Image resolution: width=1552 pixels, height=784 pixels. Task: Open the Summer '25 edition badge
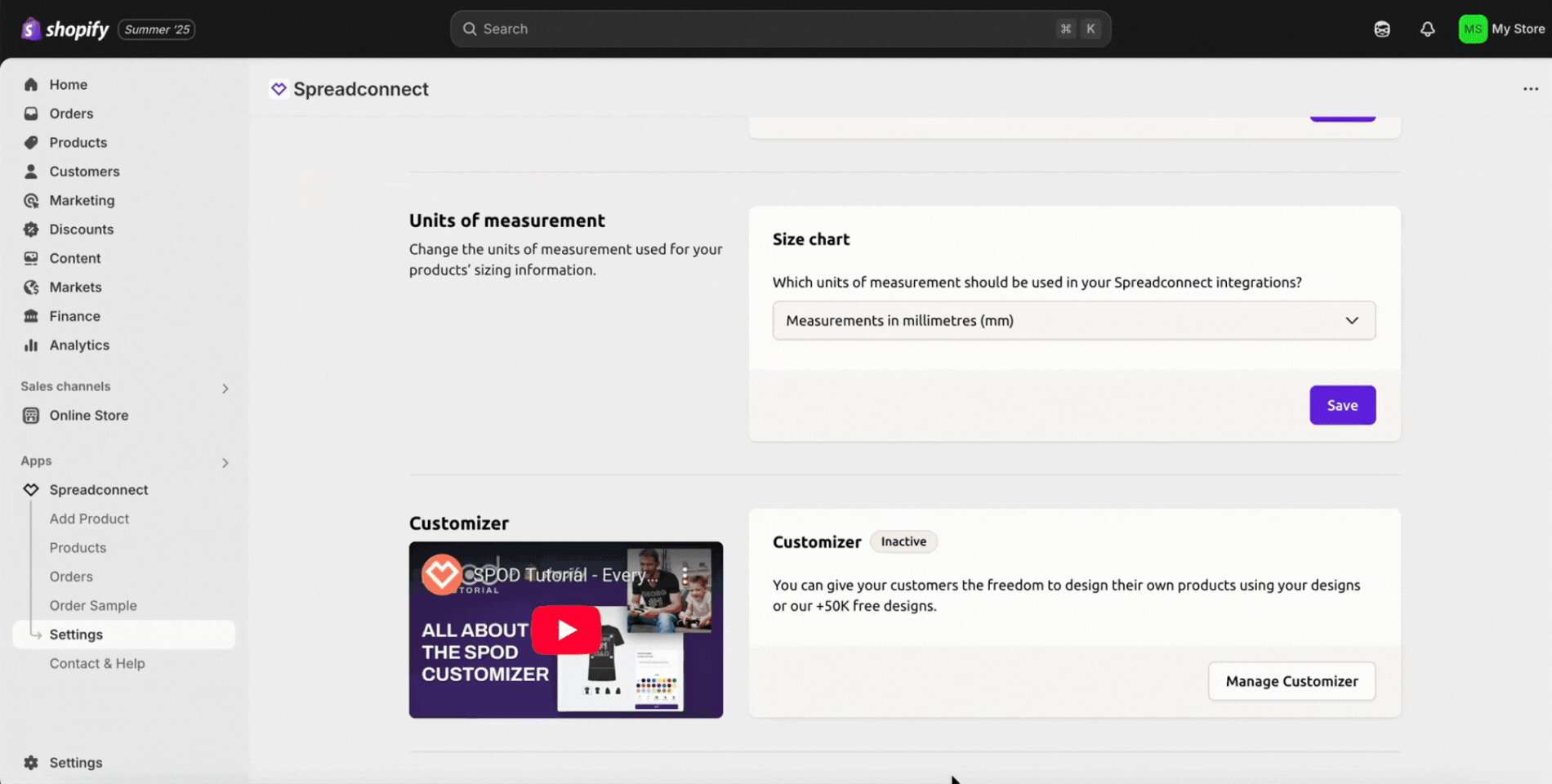(x=157, y=29)
